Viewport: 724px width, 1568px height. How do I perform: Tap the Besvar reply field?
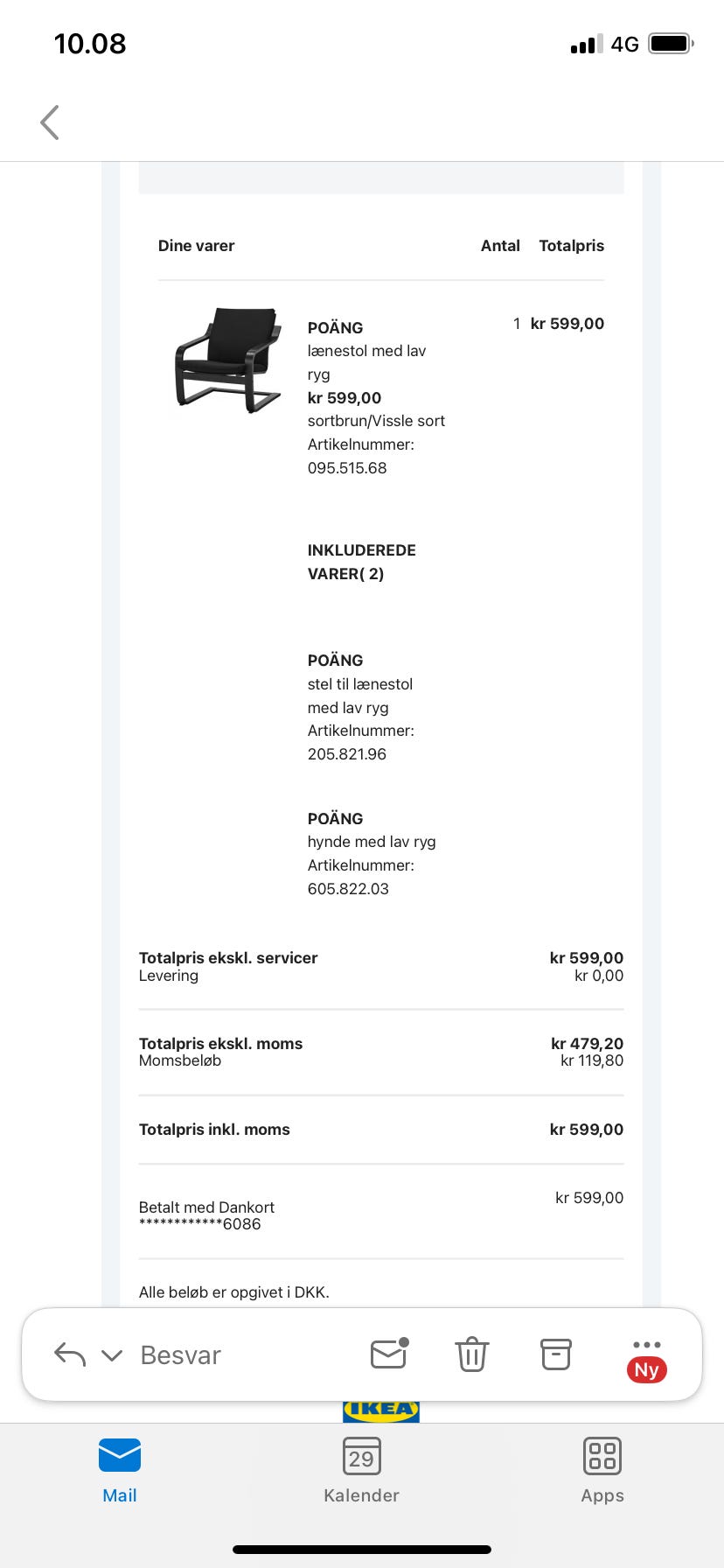(181, 1355)
